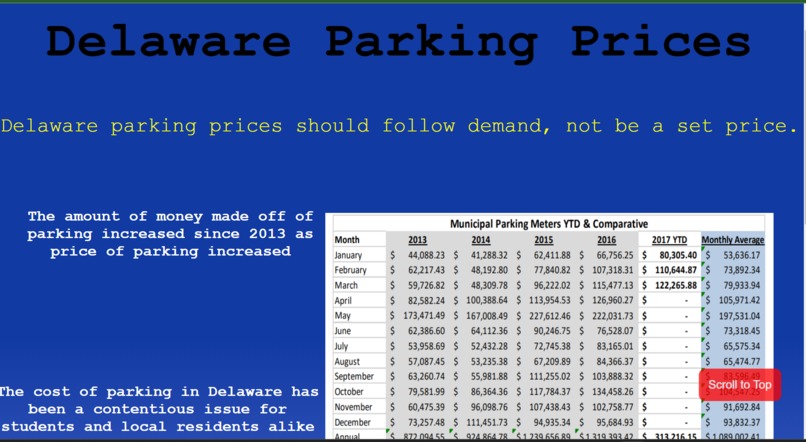Click the April 2014 value 100,388.64
Image resolution: width=806 pixels, height=442 pixels.
[x=487, y=300]
